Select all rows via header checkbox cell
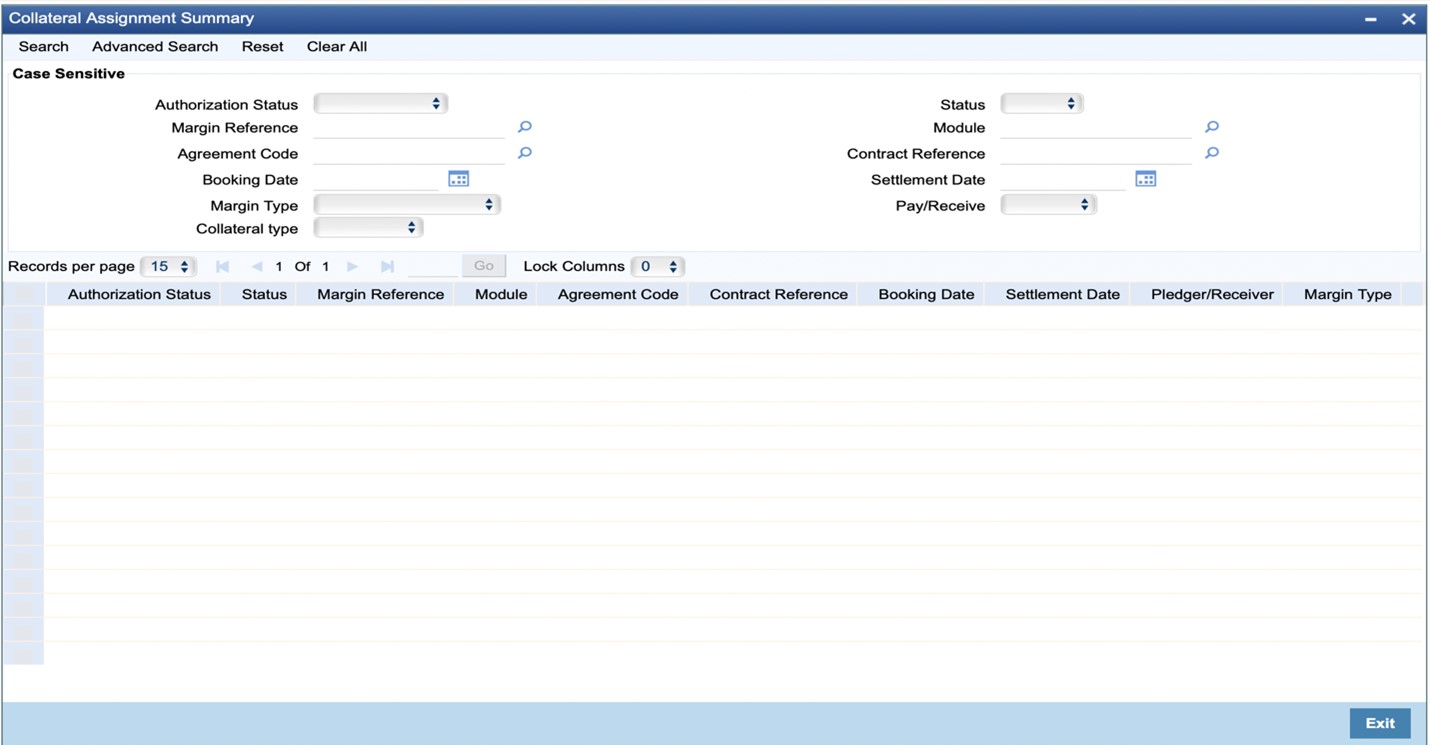Screen dimensions: 1430x745 click(x=23, y=294)
